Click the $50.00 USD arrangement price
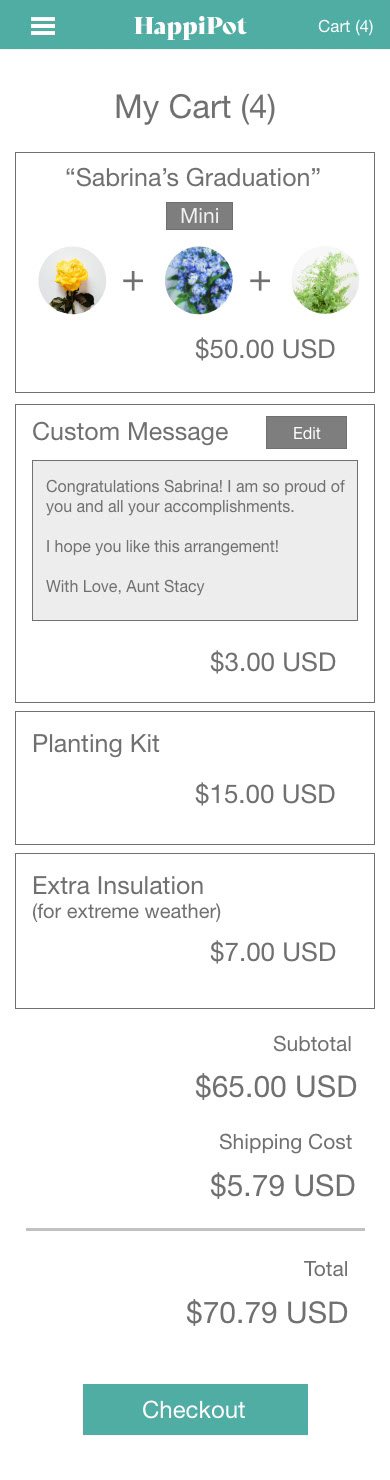The height and width of the screenshot is (1480, 390). [265, 349]
